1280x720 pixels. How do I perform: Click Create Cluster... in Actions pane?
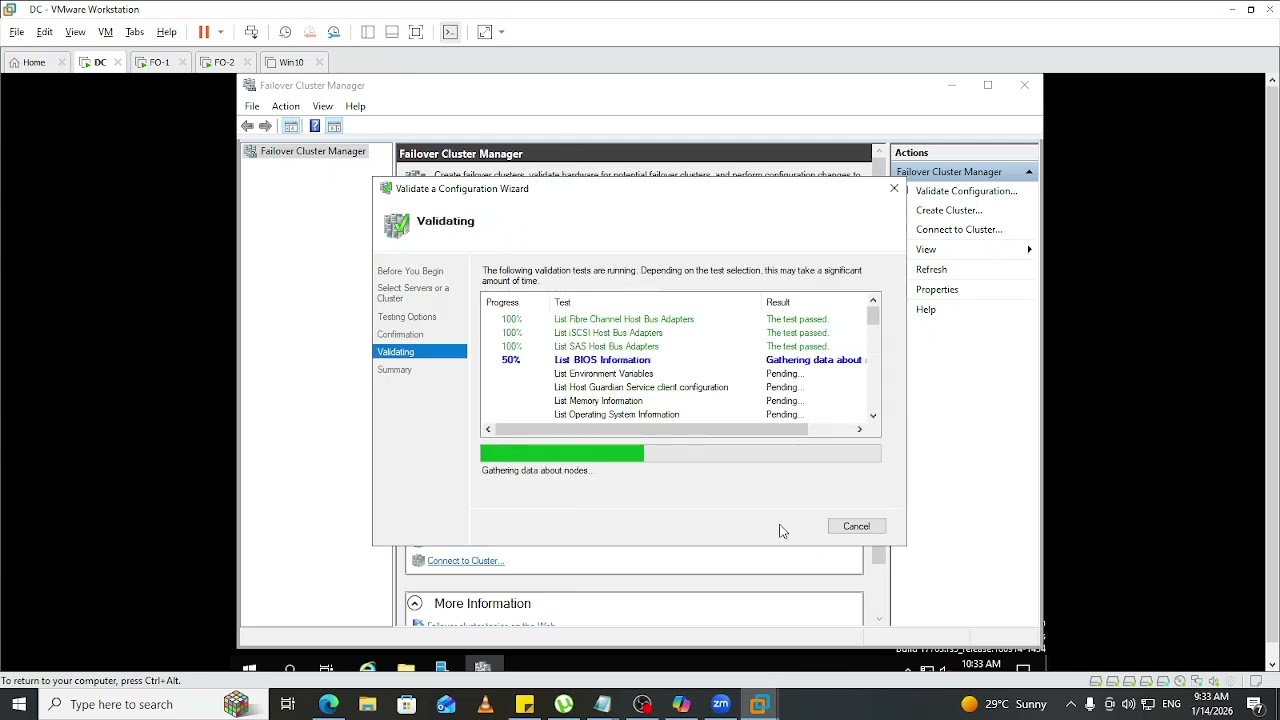pos(949,210)
